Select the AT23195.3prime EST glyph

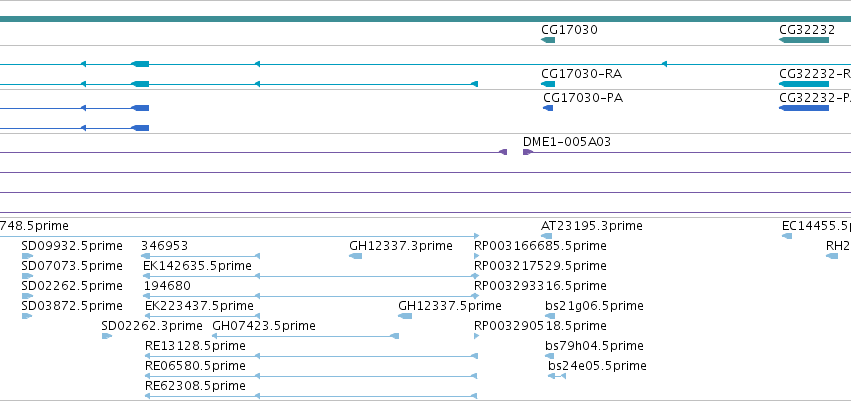(547, 236)
